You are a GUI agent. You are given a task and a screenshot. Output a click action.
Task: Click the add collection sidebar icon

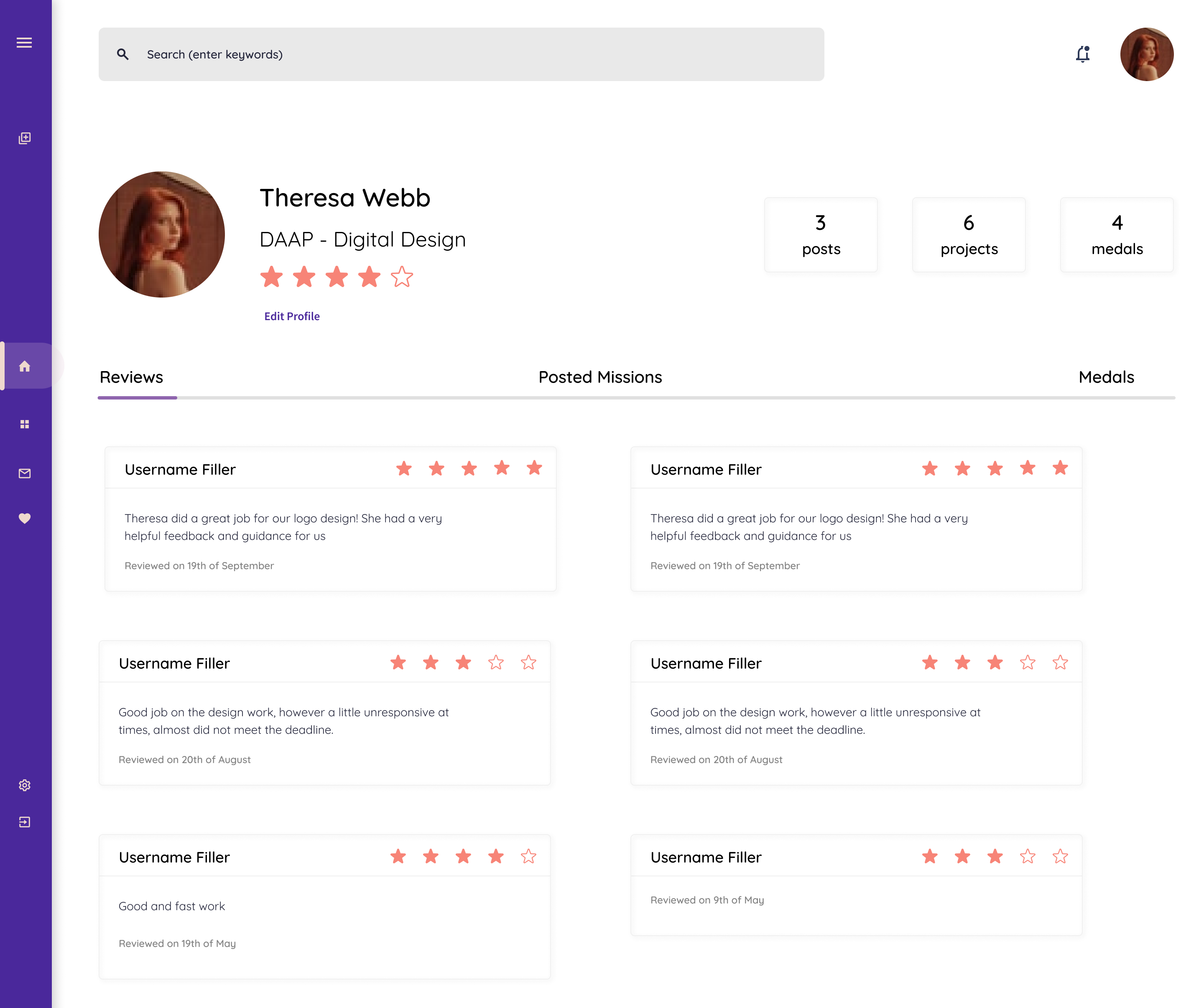click(x=24, y=138)
